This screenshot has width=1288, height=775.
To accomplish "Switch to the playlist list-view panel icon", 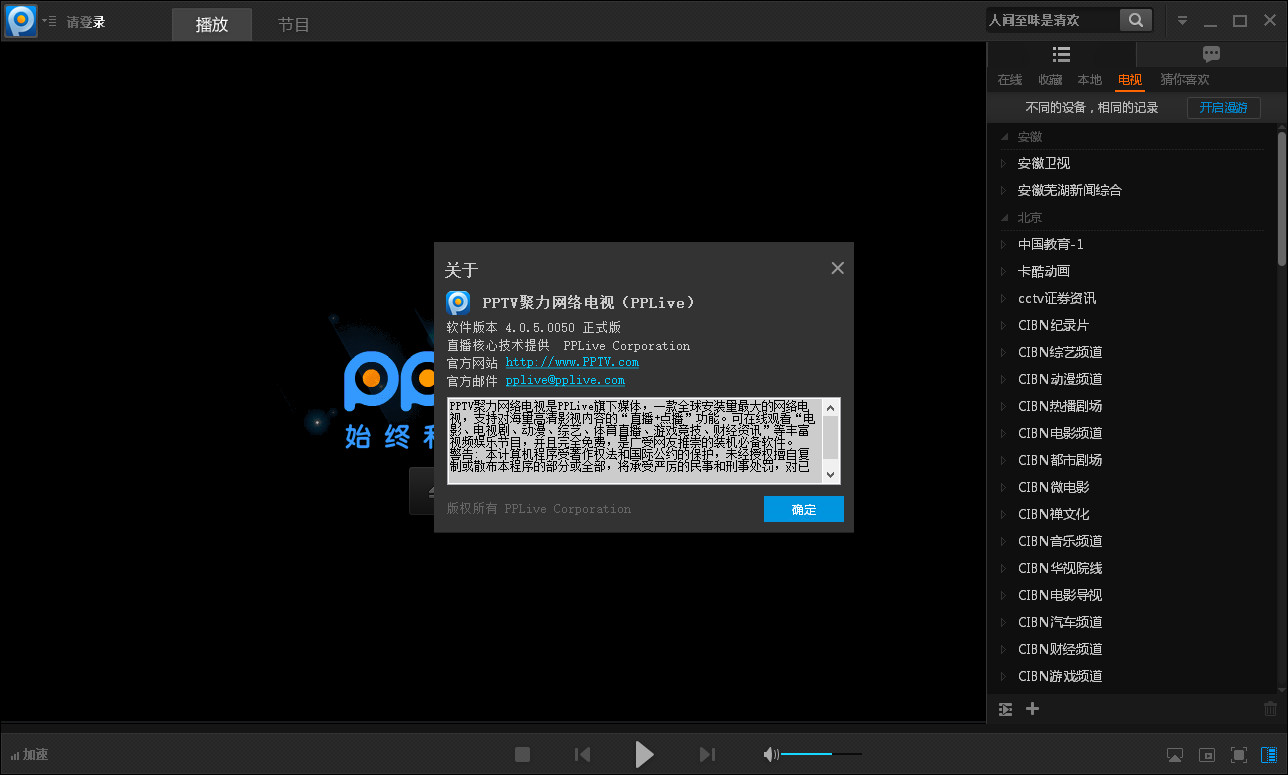I will click(1062, 54).
